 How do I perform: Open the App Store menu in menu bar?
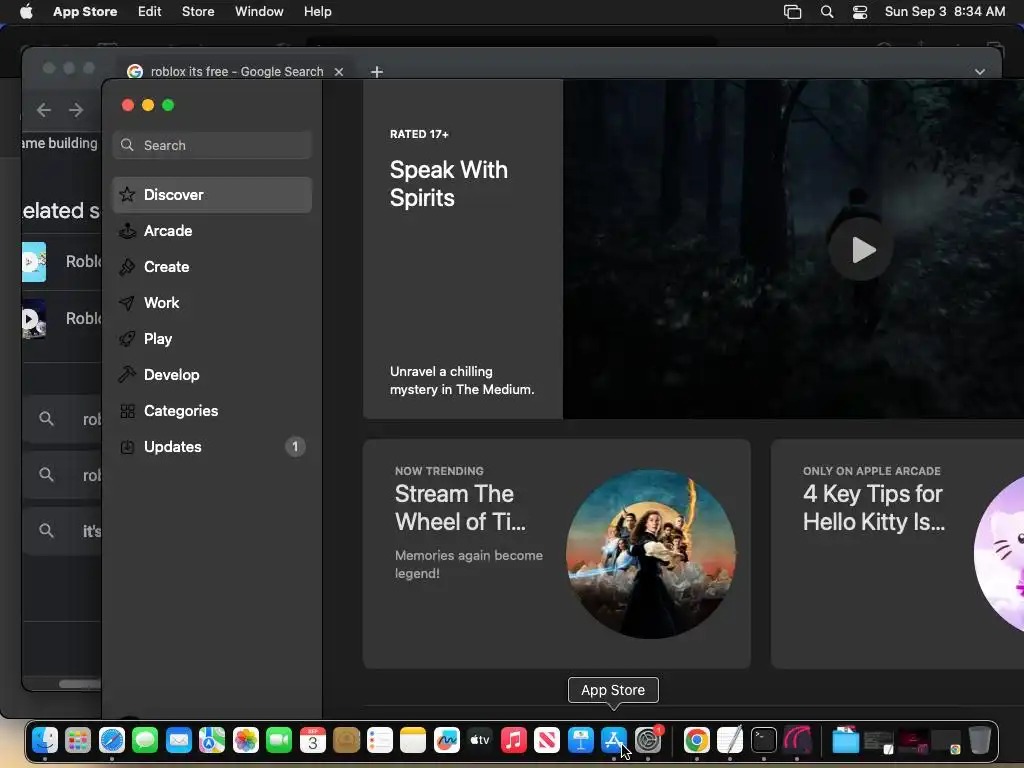coord(85,11)
